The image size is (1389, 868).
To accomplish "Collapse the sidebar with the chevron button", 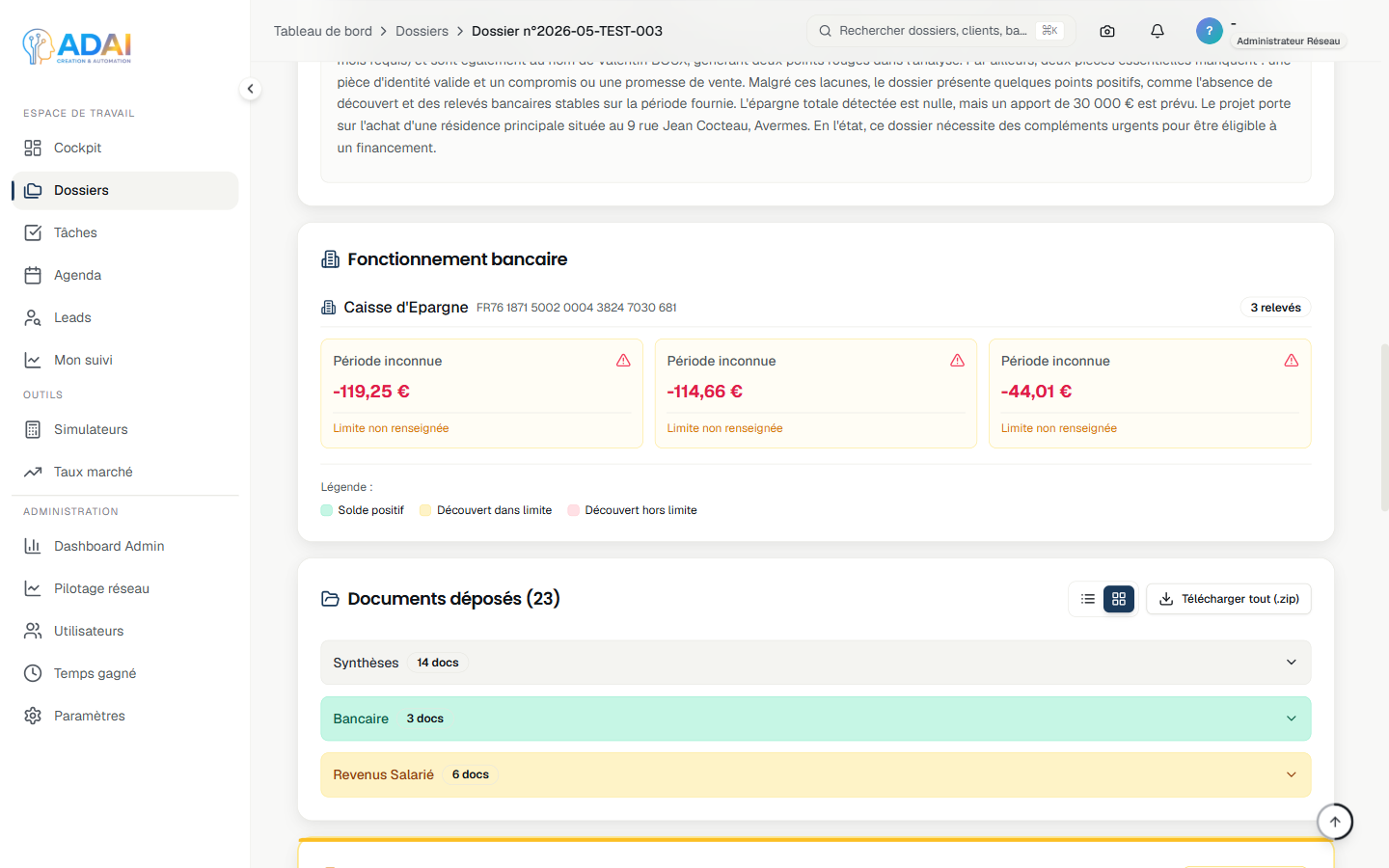I will tap(250, 89).
